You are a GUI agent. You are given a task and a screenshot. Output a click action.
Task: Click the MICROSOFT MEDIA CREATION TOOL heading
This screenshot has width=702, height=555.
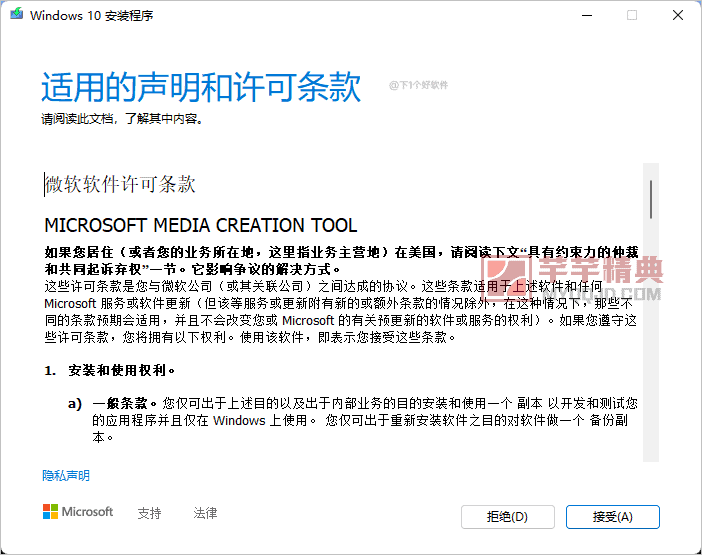point(201,225)
